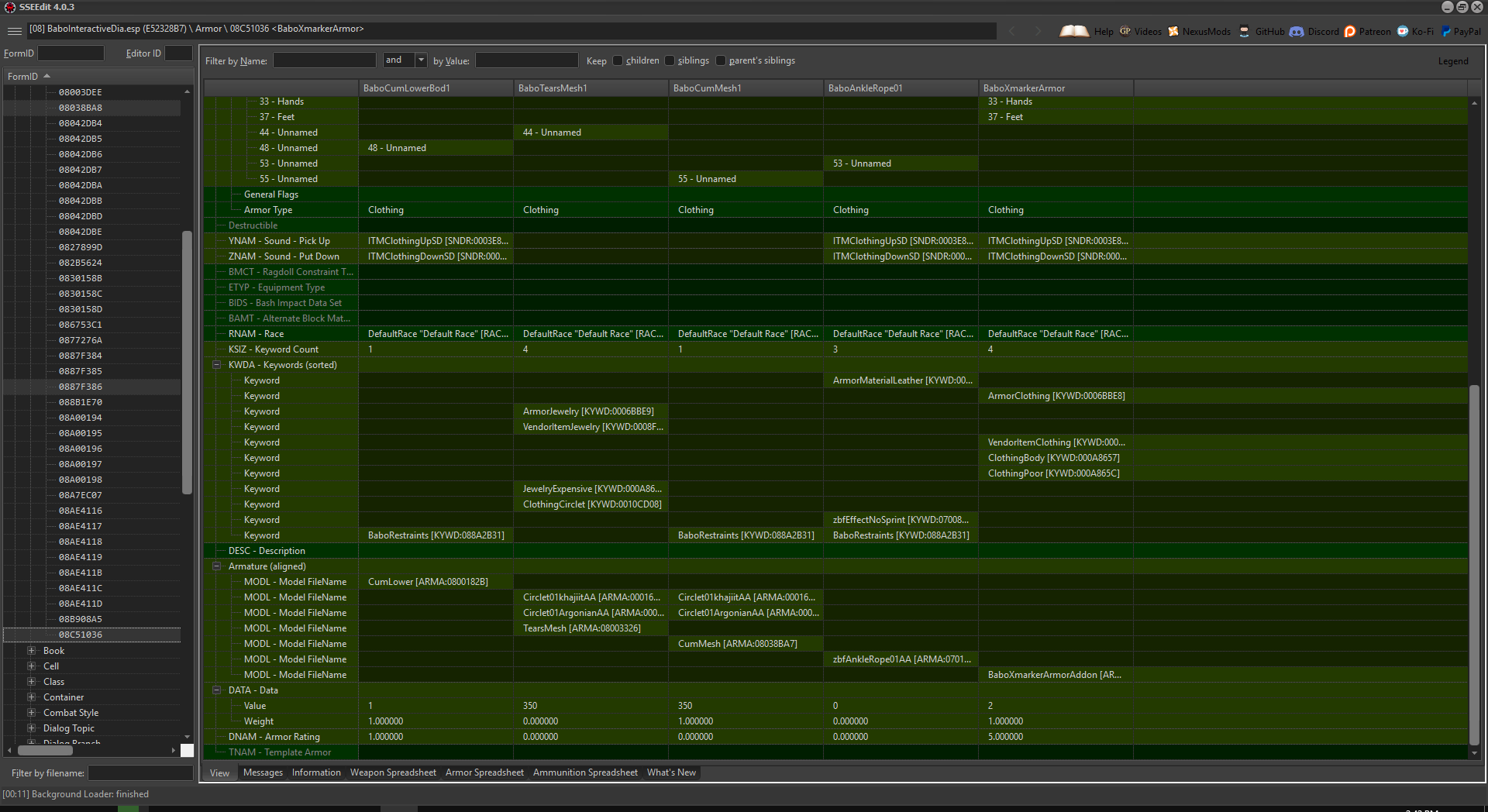
Task: Focus the Filter by filename field
Action: tap(140, 773)
